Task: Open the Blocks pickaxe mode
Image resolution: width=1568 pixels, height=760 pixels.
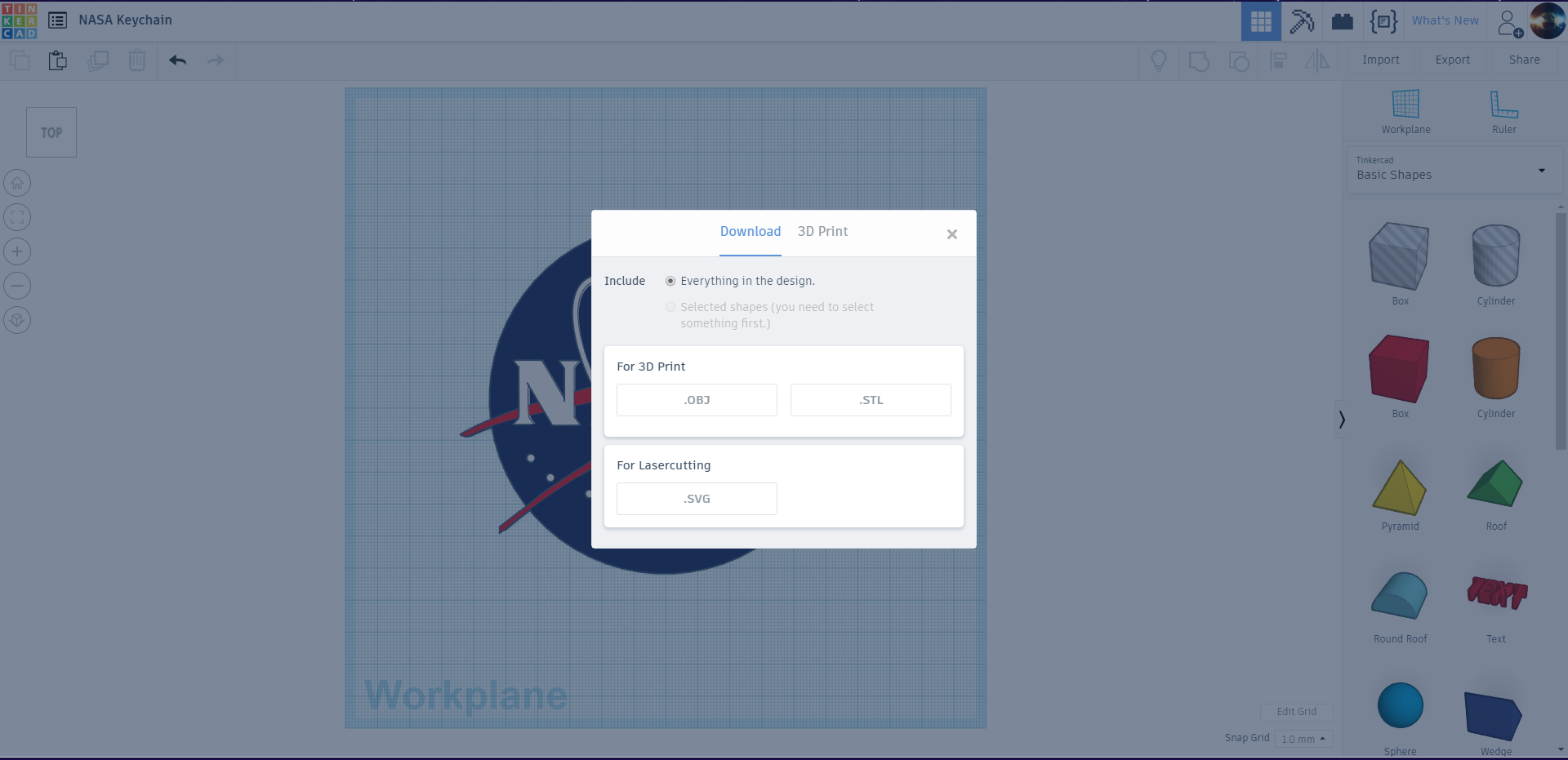Action: [1302, 21]
